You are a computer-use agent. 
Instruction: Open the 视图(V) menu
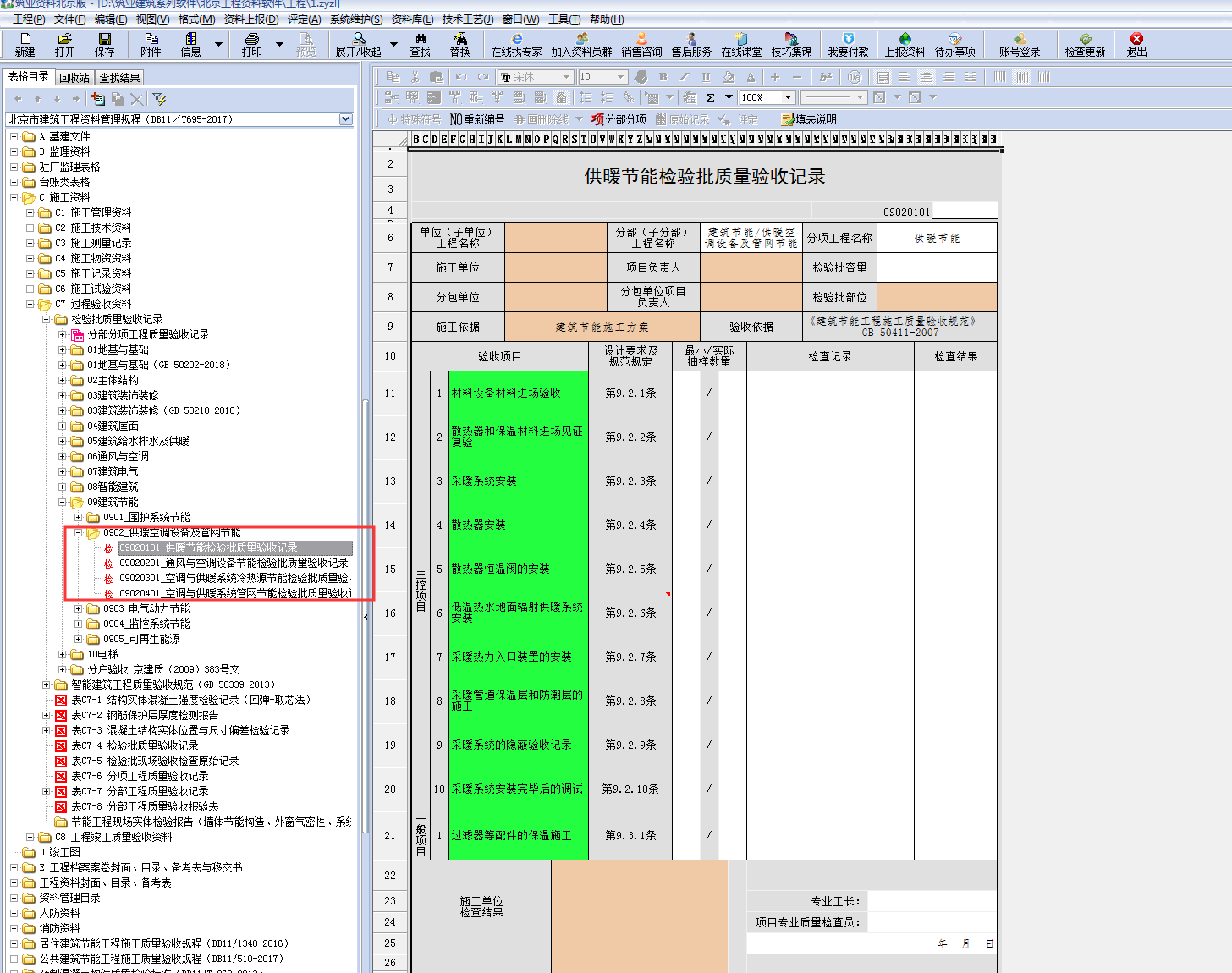pos(152,19)
